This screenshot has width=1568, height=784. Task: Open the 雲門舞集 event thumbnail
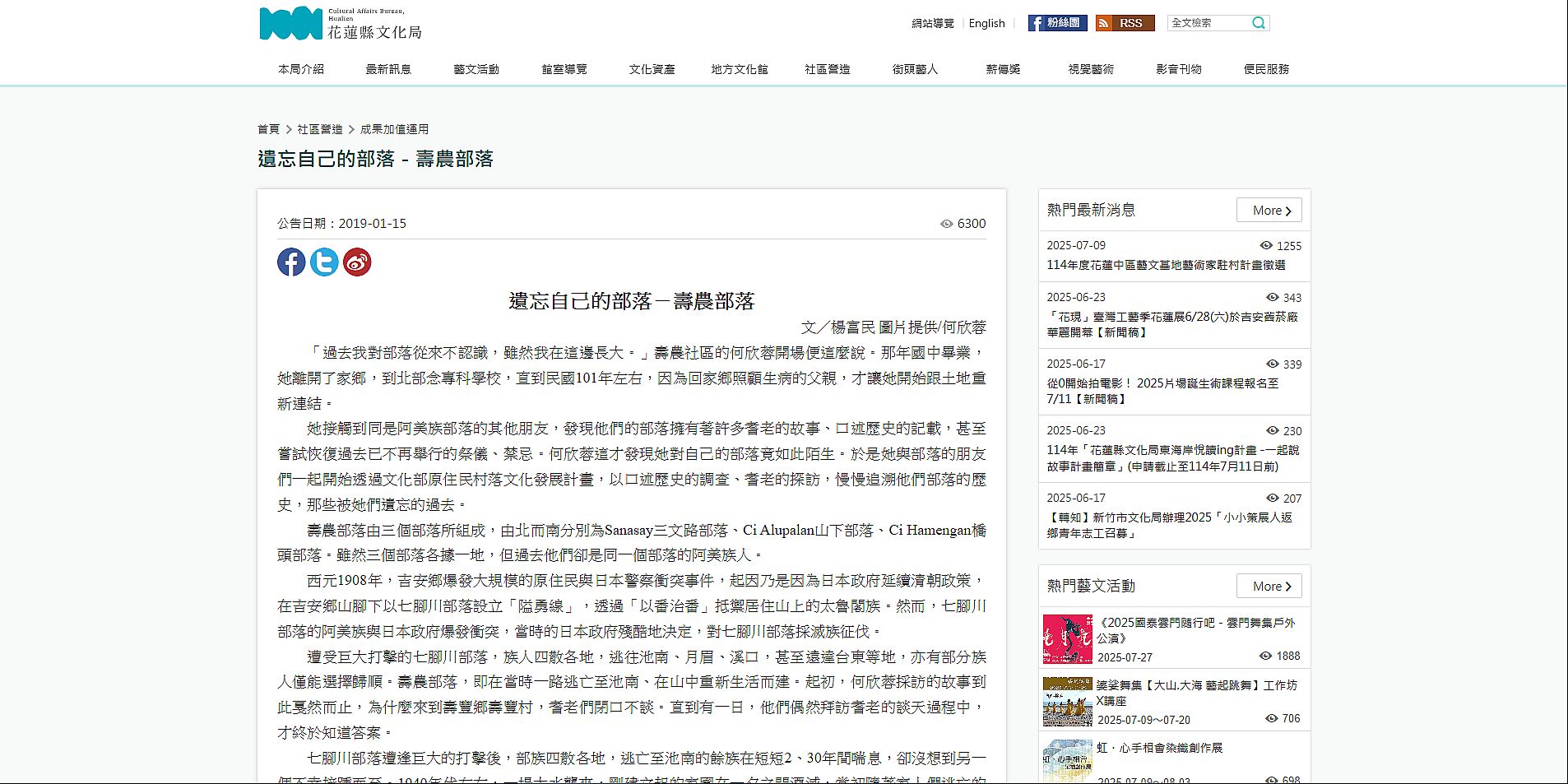click(1067, 639)
